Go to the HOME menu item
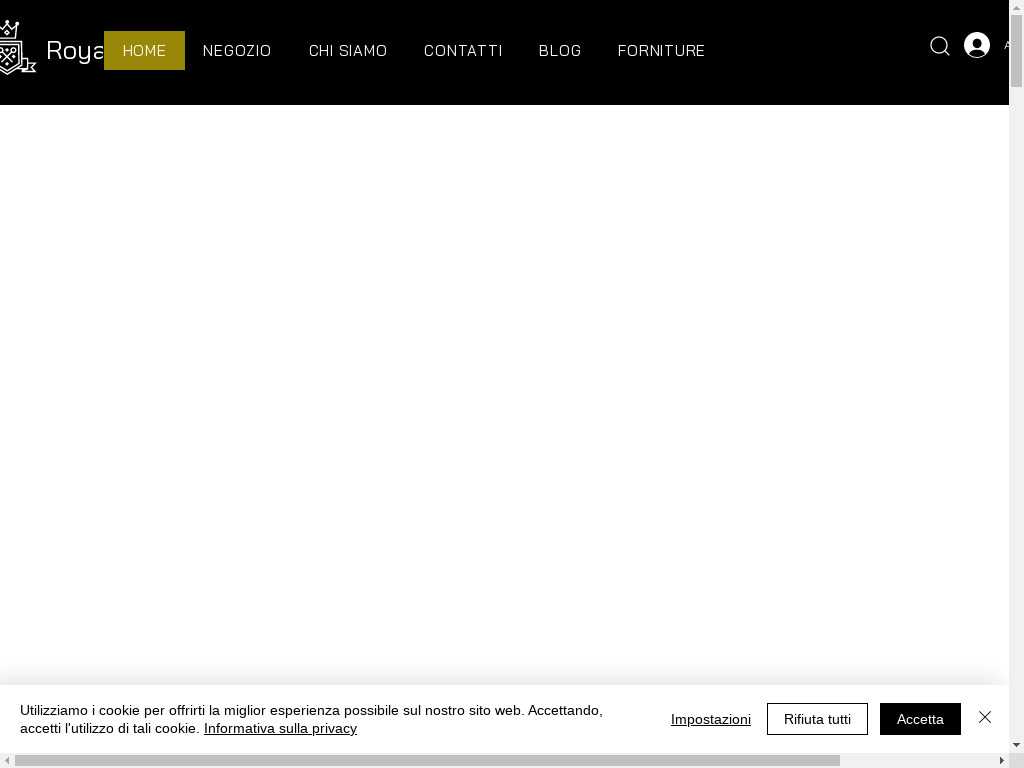The height and width of the screenshot is (768, 1024). coord(144,50)
